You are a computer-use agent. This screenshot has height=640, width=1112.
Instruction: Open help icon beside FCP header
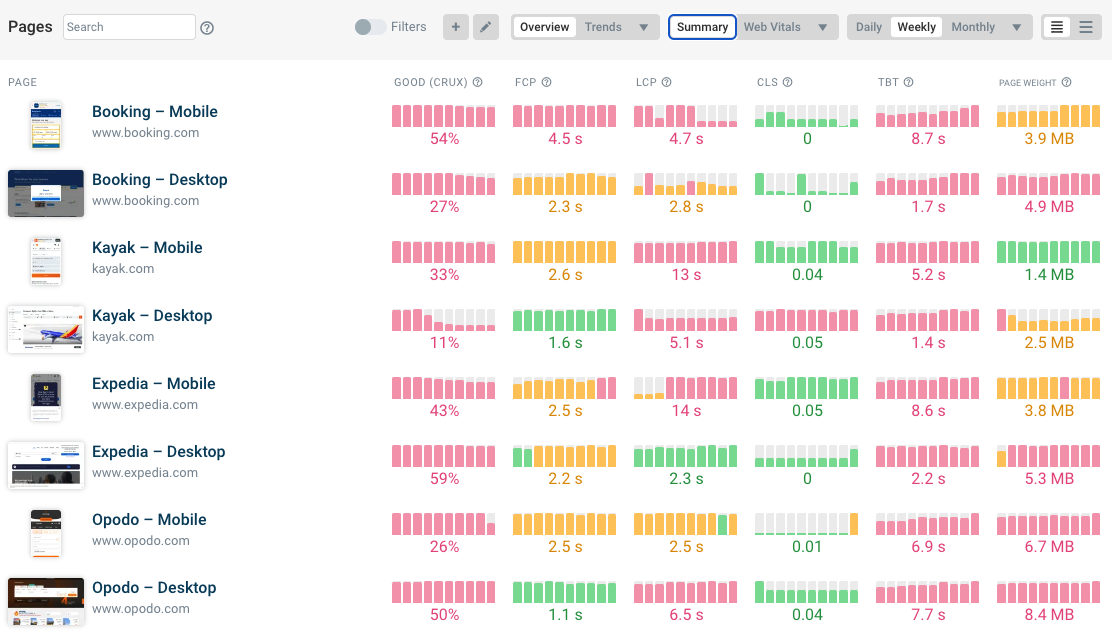click(546, 82)
